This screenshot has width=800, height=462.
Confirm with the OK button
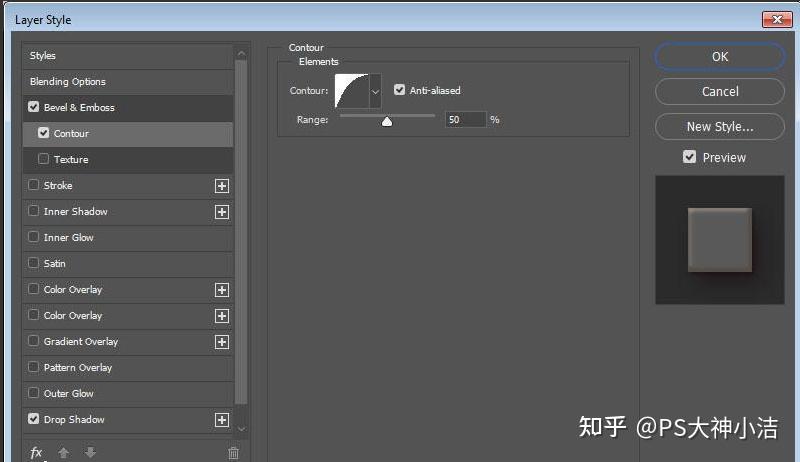tap(719, 57)
